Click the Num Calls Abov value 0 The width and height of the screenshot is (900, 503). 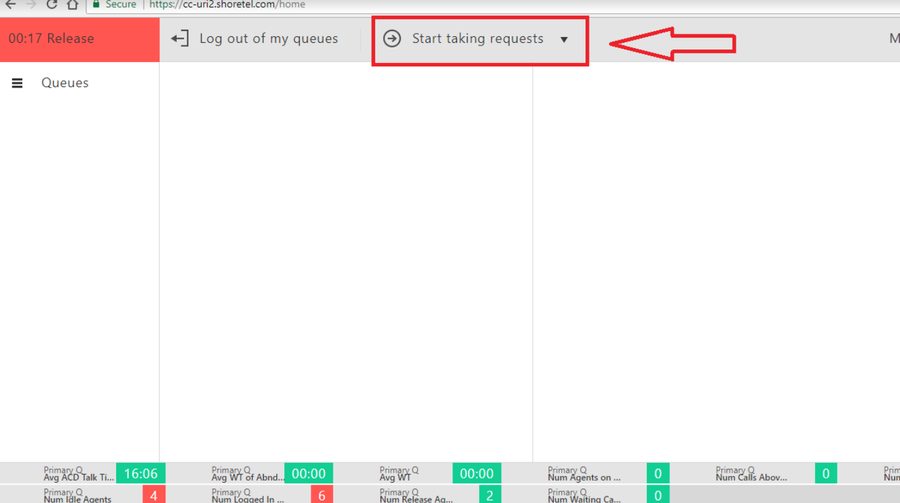pos(826,473)
